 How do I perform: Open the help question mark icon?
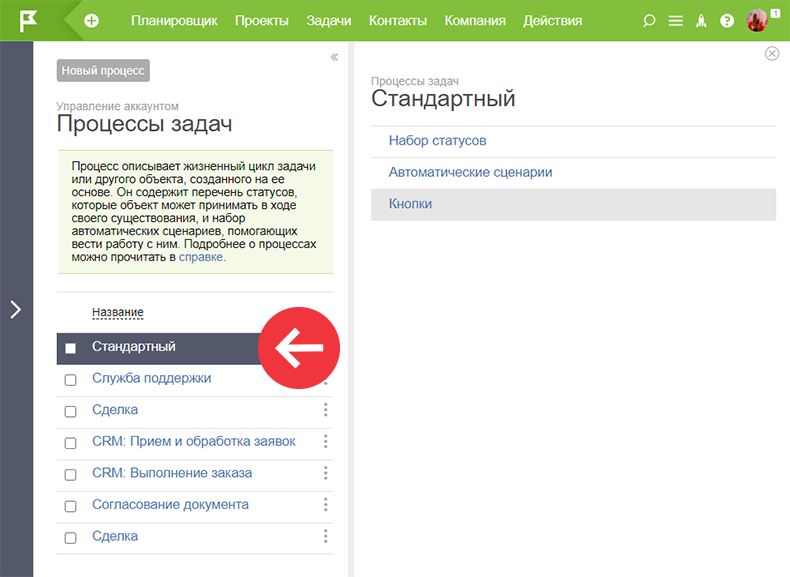(727, 21)
